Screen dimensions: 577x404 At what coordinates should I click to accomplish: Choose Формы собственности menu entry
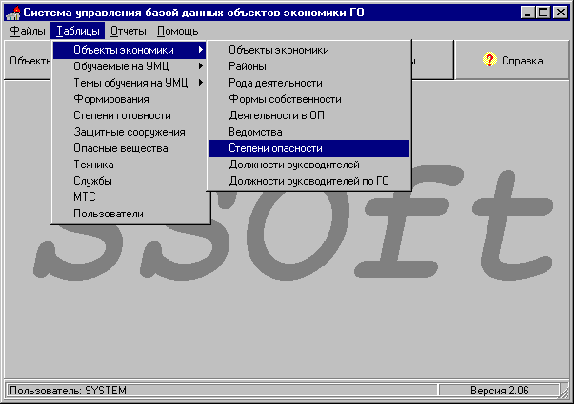[x=309, y=99]
